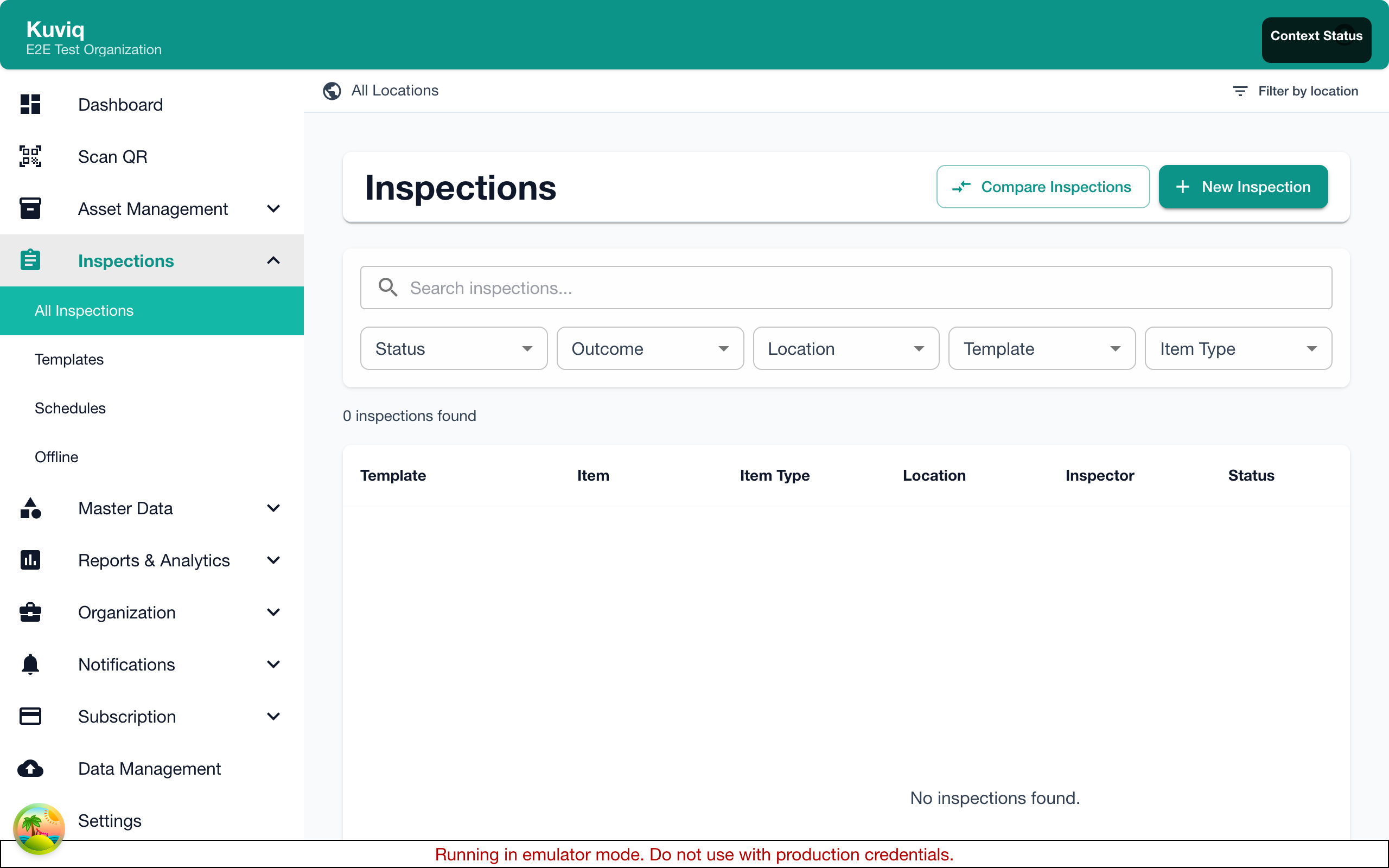This screenshot has width=1389, height=868.
Task: Expand the Notifications chevron
Action: coord(274,664)
